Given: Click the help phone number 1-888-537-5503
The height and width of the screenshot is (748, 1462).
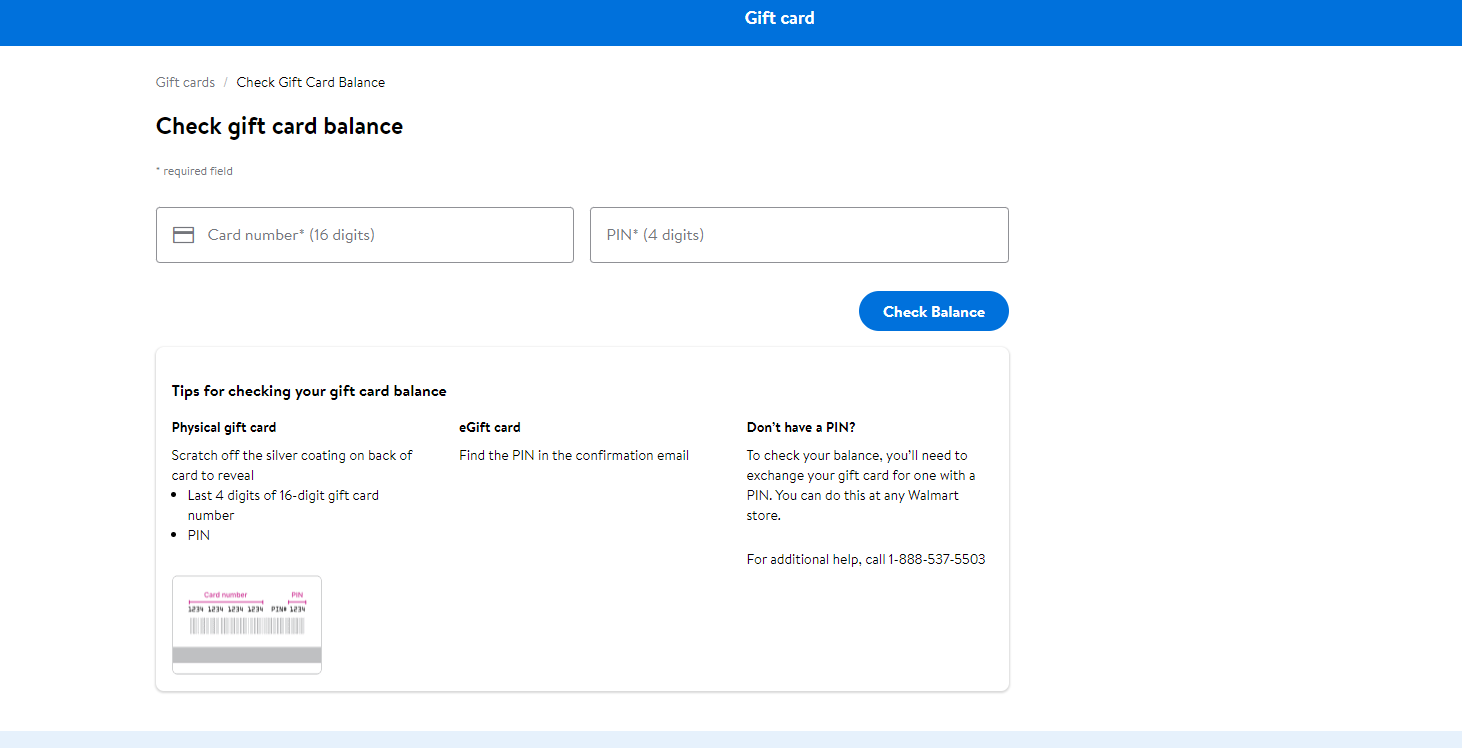Looking at the screenshot, I should (936, 559).
